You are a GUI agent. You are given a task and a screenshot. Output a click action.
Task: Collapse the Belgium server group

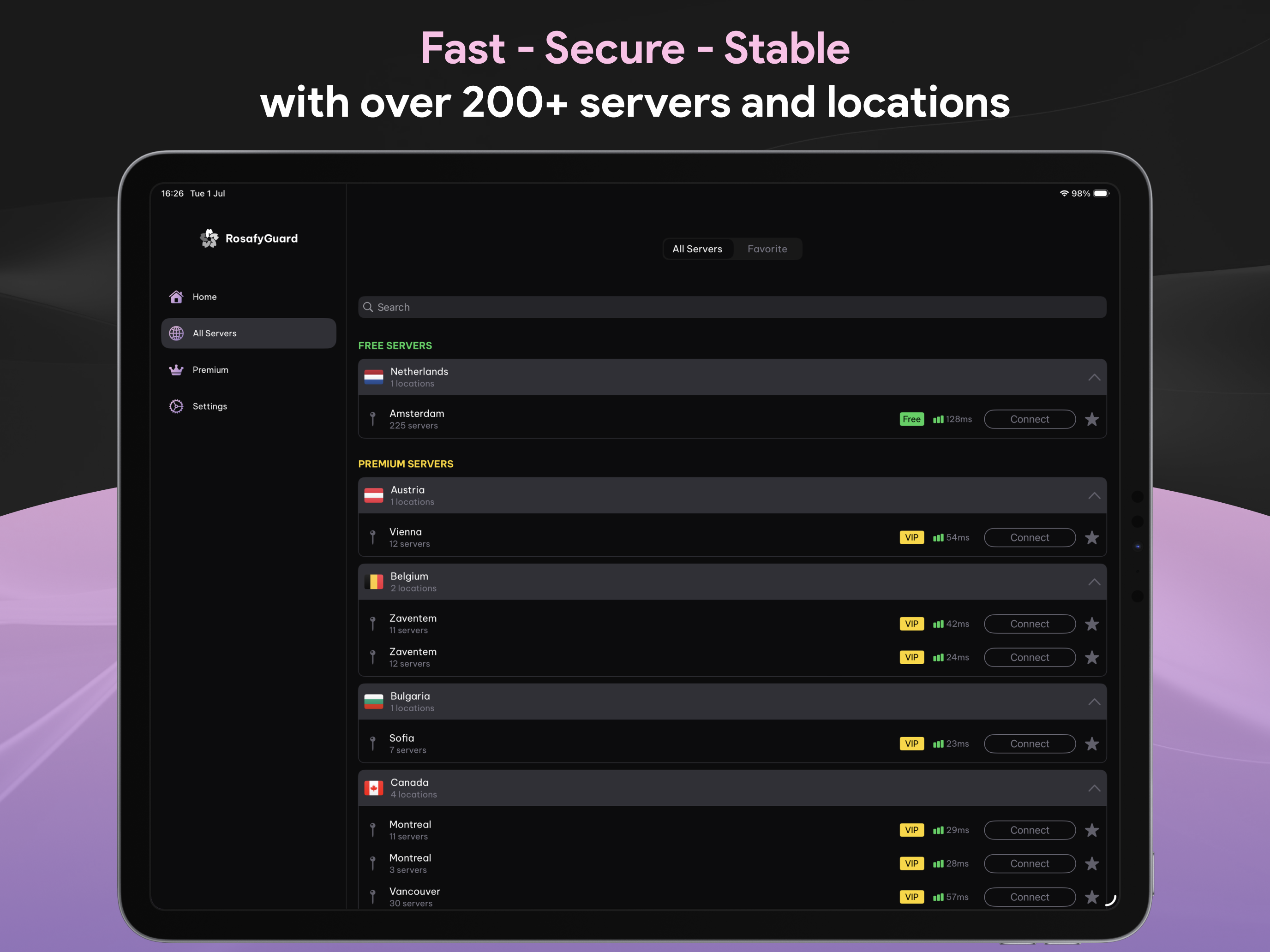[x=1094, y=582]
